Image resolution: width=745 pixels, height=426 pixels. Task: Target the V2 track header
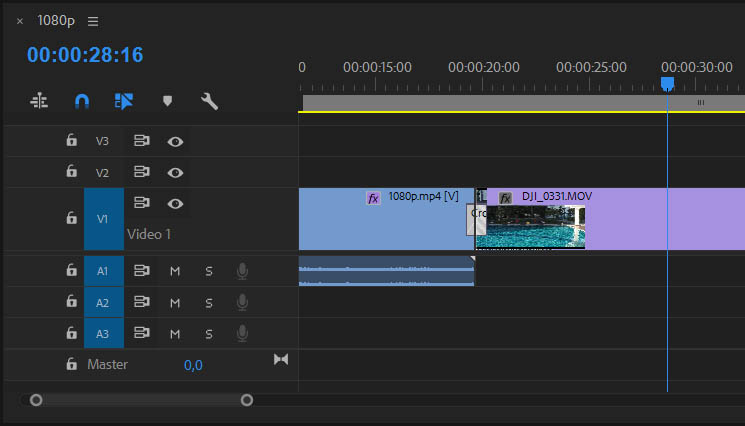102,172
